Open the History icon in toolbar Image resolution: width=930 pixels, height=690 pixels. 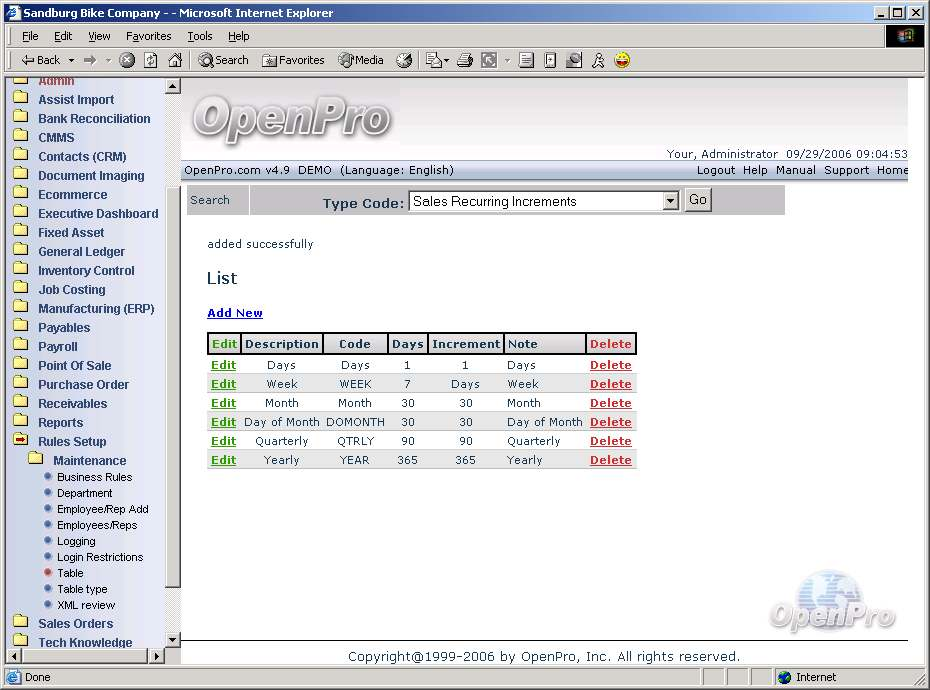(404, 60)
